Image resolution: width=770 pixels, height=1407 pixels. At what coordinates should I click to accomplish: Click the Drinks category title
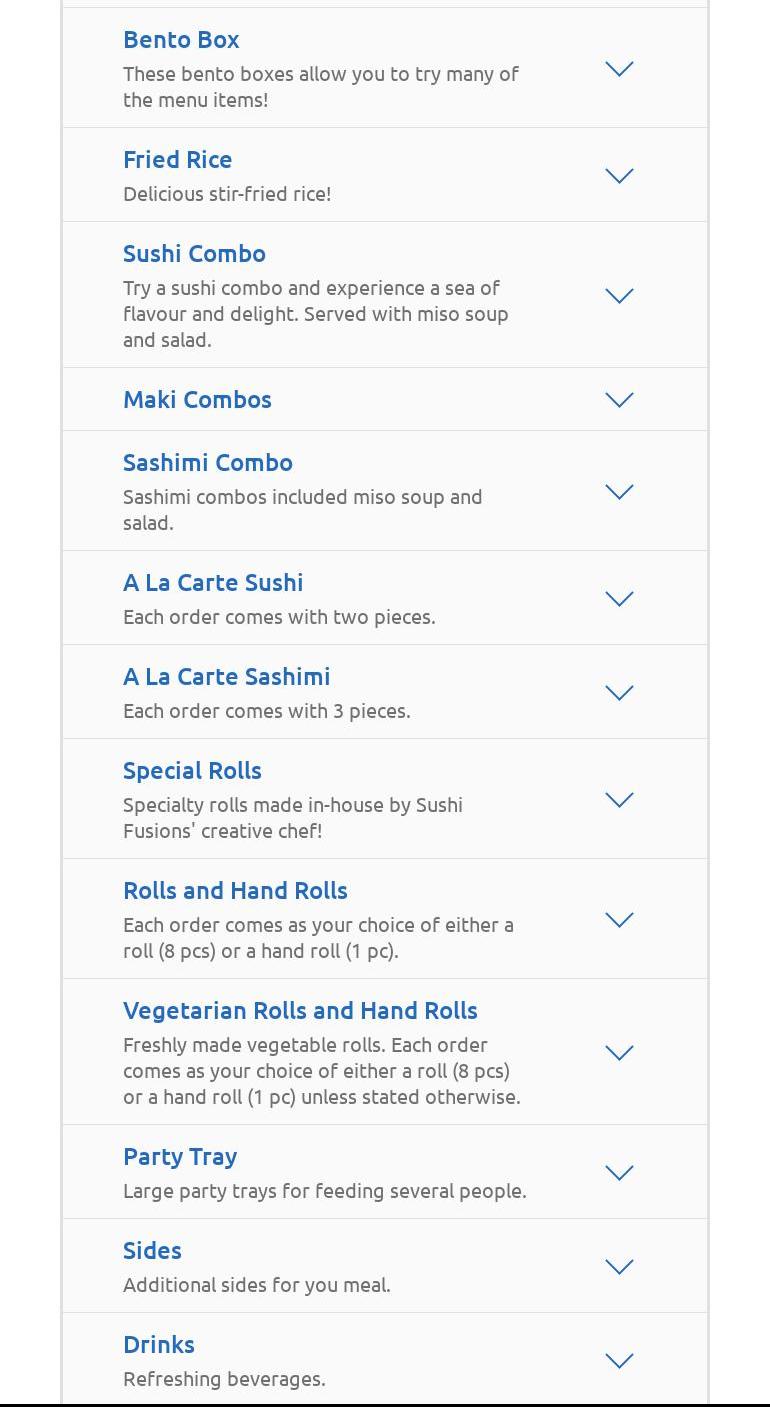click(159, 1345)
